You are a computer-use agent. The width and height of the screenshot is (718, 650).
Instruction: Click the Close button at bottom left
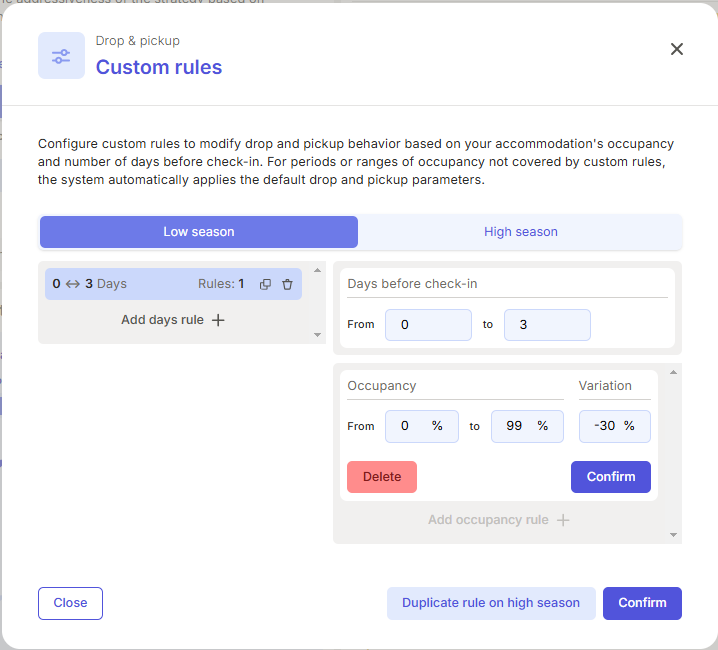70,603
